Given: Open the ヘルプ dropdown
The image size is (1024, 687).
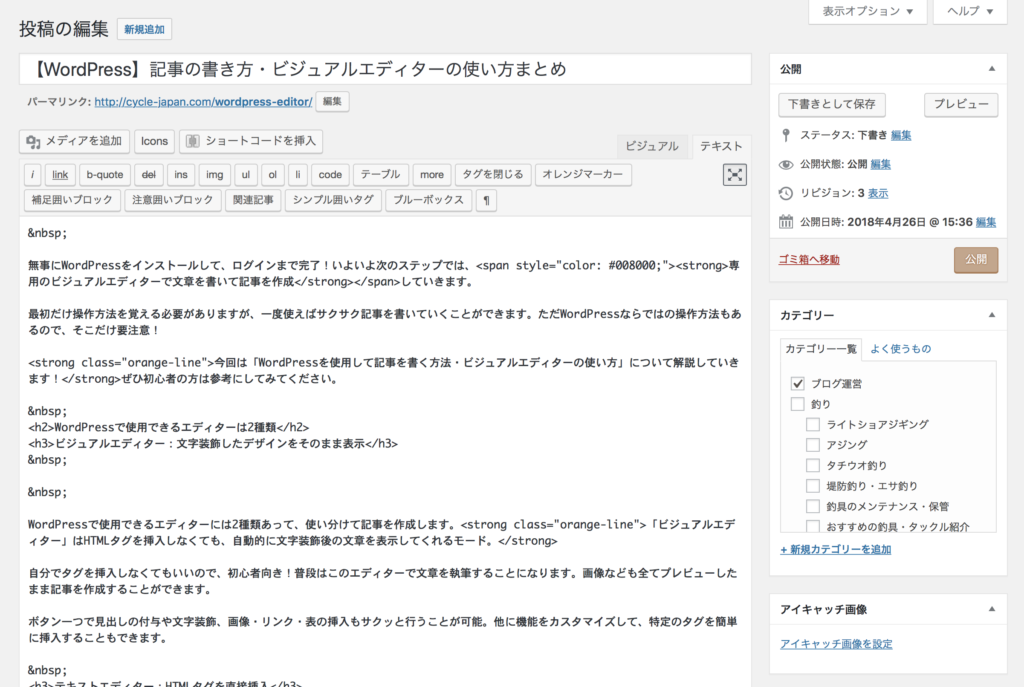Looking at the screenshot, I should tap(970, 11).
